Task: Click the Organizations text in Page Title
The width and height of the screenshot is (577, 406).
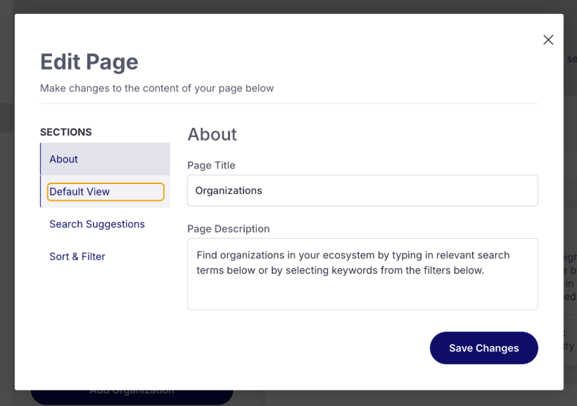Action: coord(229,191)
